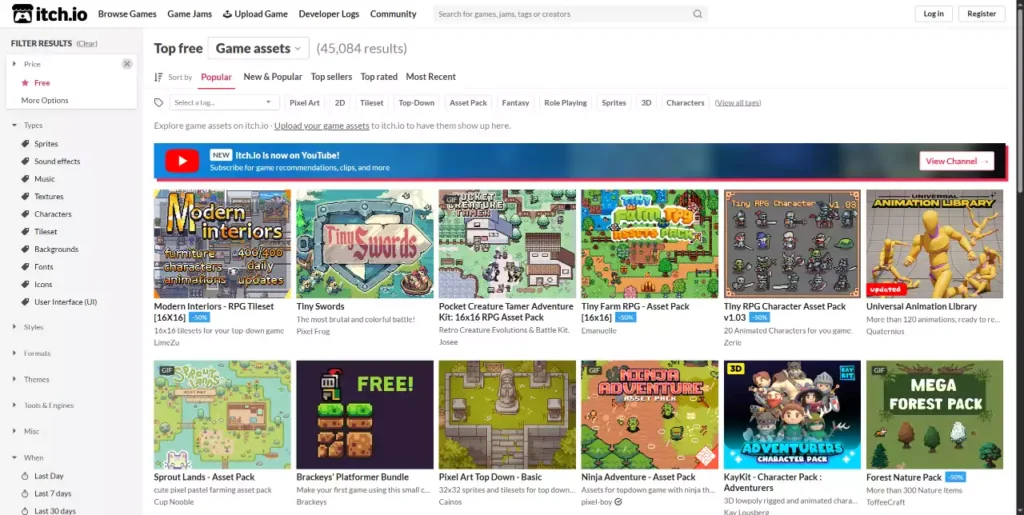The width and height of the screenshot is (1024, 515).
Task: Sort by Most Recent
Action: click(430, 76)
